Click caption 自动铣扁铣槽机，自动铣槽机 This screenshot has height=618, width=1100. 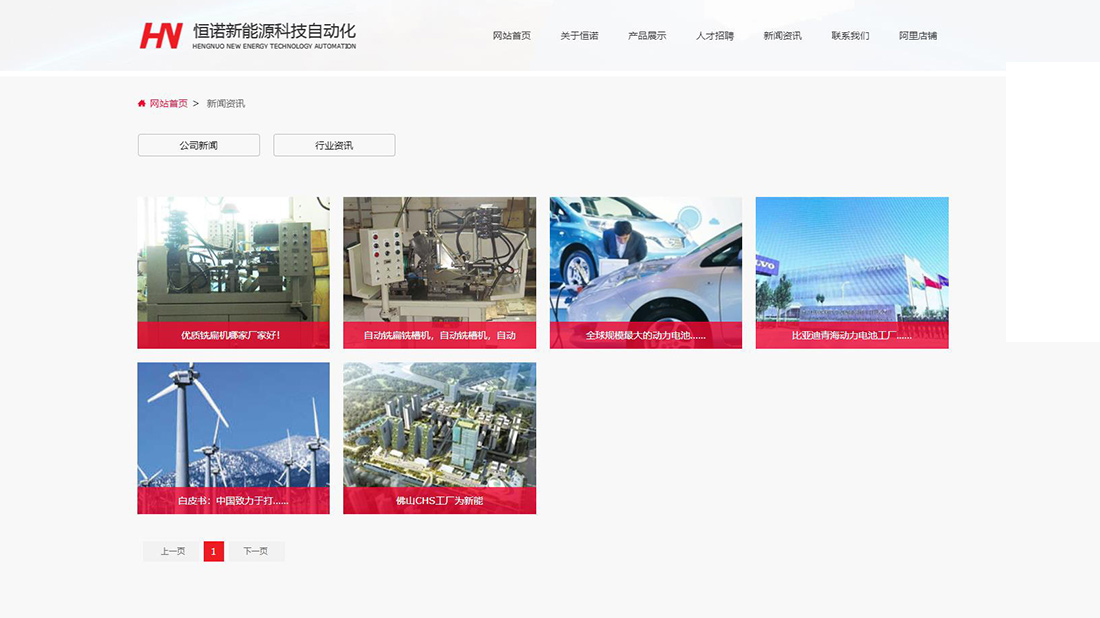click(439, 335)
